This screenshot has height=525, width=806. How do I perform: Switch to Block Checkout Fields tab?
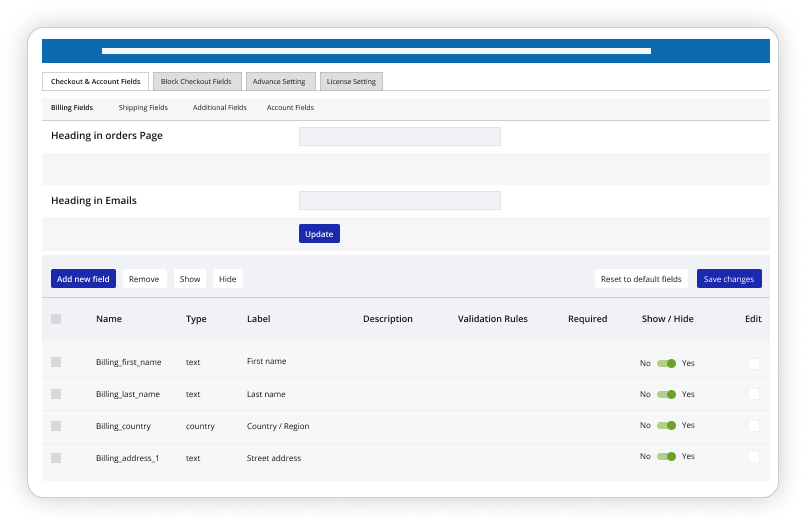point(196,82)
